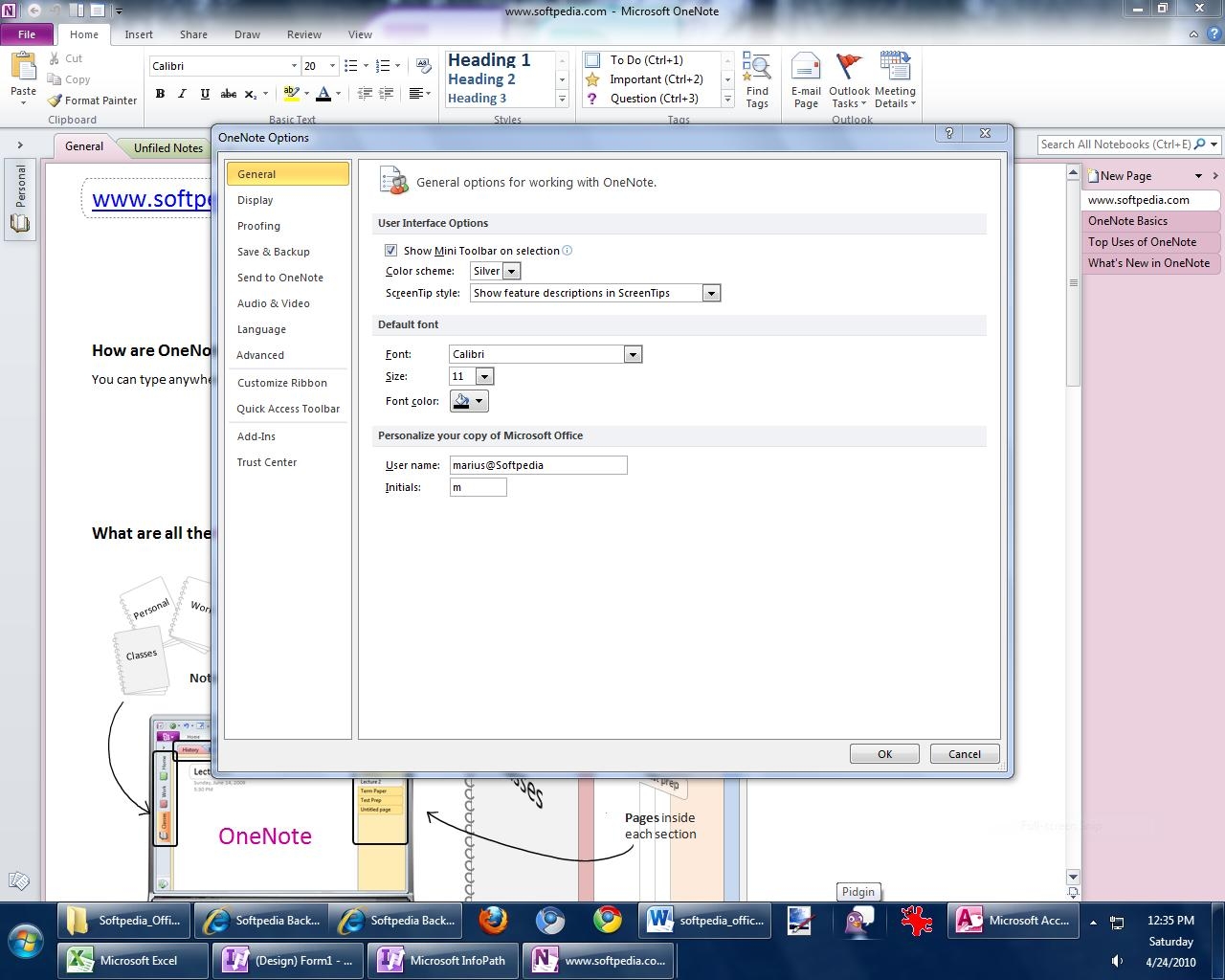Select the Display options category

pyautogui.click(x=256, y=200)
